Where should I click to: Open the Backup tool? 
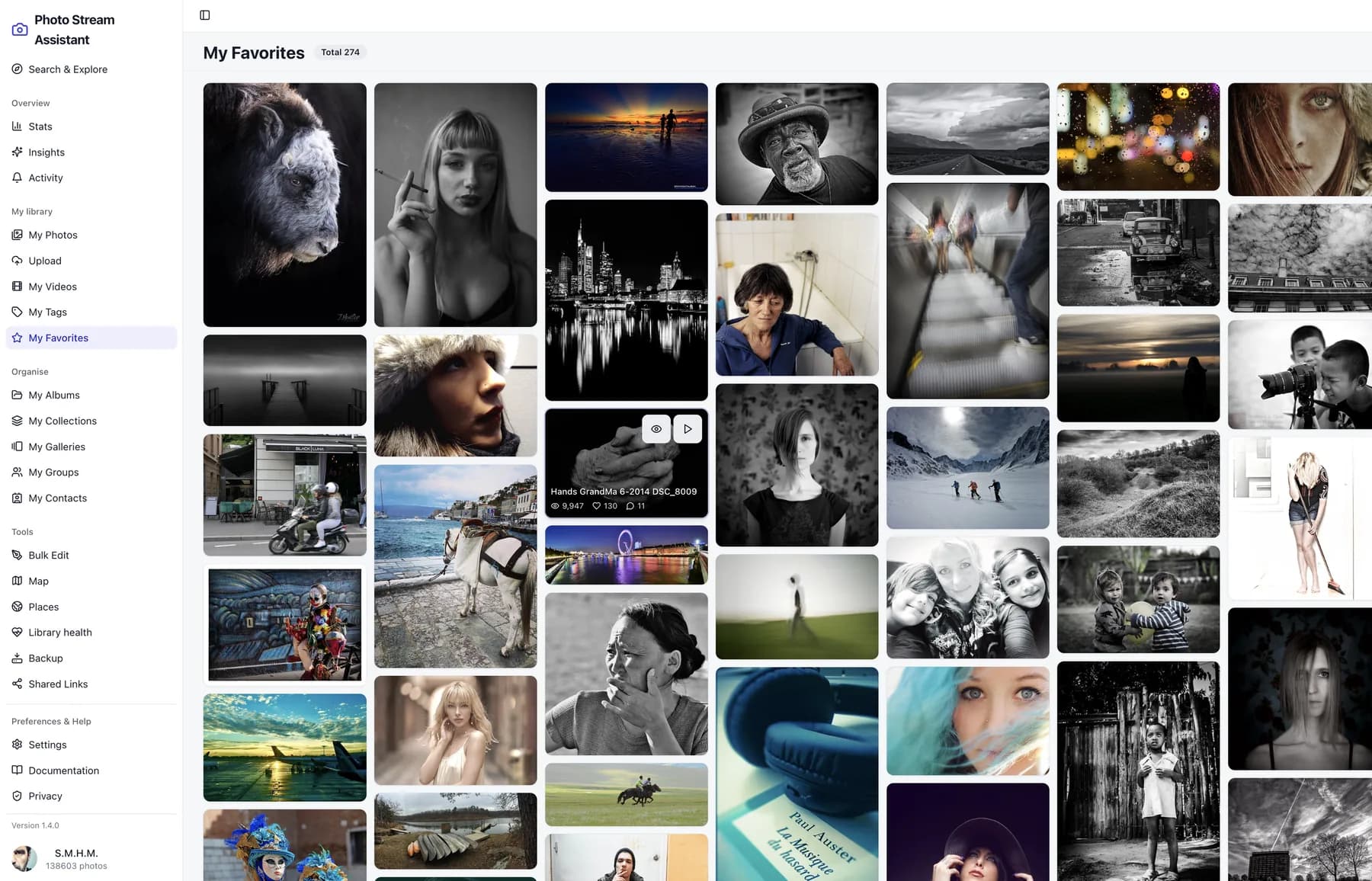(x=91, y=658)
